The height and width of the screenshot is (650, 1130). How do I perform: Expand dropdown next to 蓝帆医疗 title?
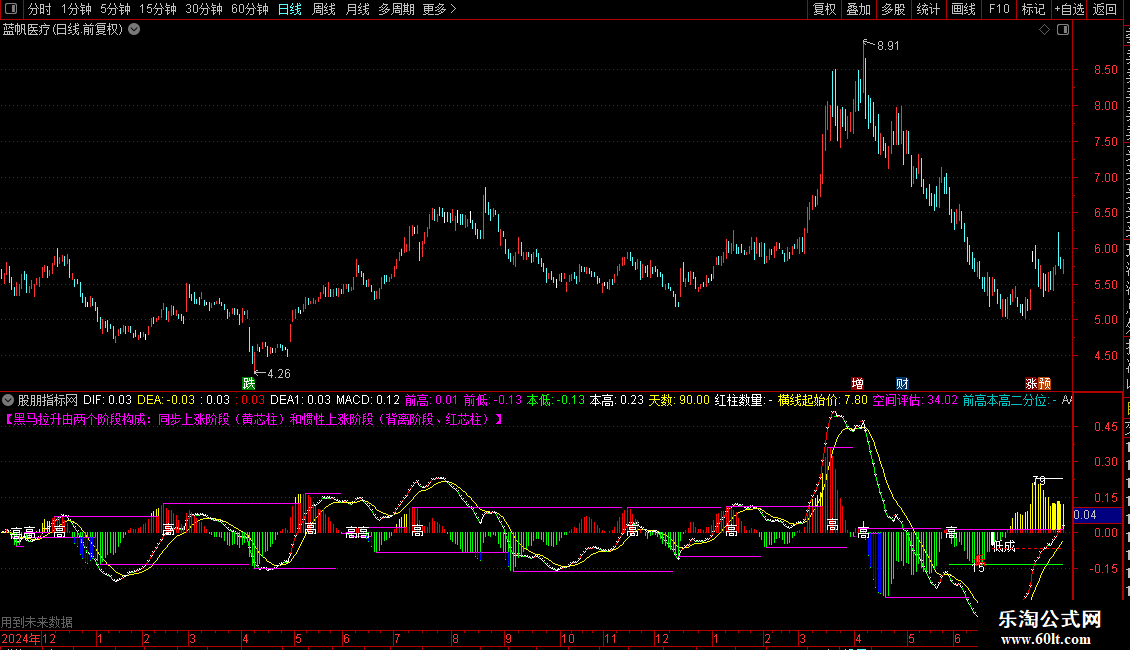134,30
